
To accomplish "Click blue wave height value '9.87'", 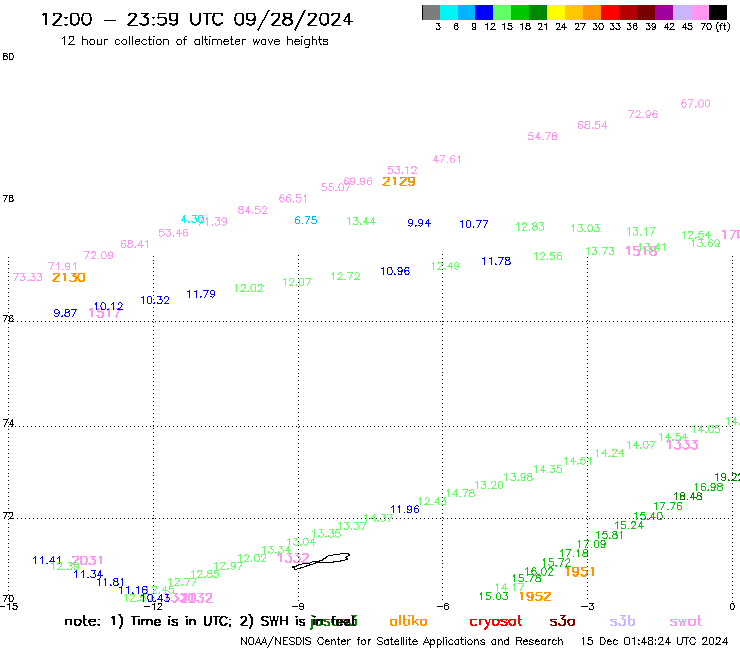I will point(65,313).
